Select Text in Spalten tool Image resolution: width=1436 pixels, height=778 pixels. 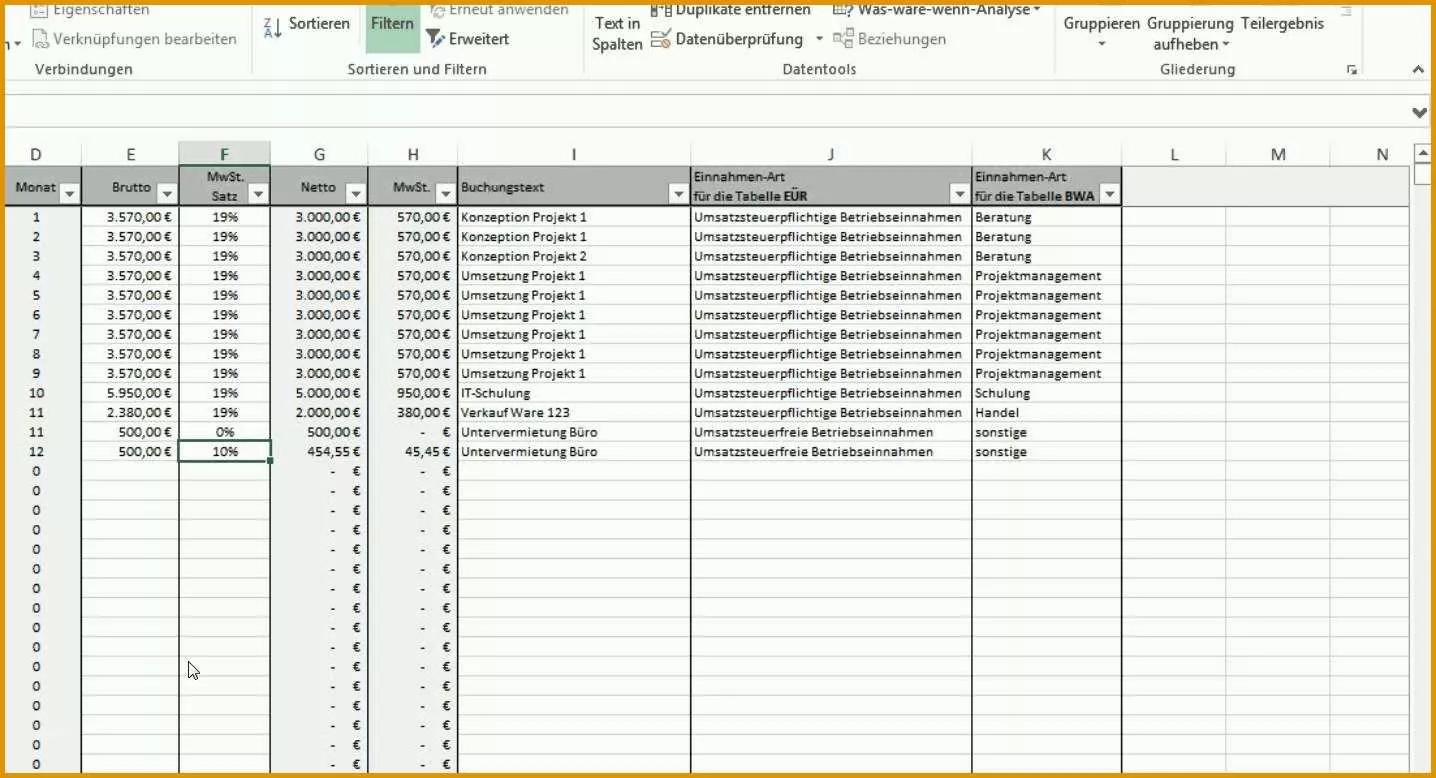tap(617, 33)
